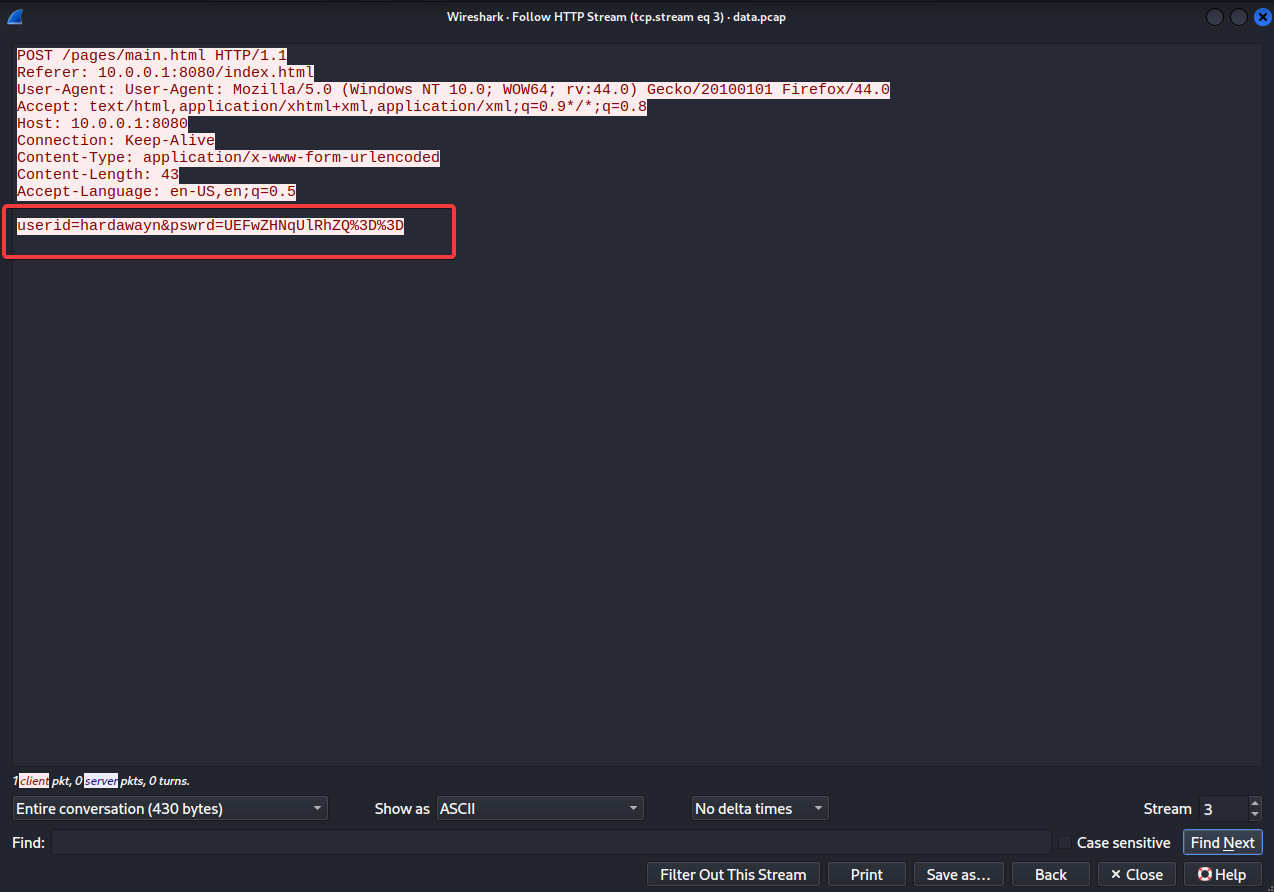Screen dimensions: 1274x892
Task: Click the Connection: Keep-Alive line
Action: point(116,141)
